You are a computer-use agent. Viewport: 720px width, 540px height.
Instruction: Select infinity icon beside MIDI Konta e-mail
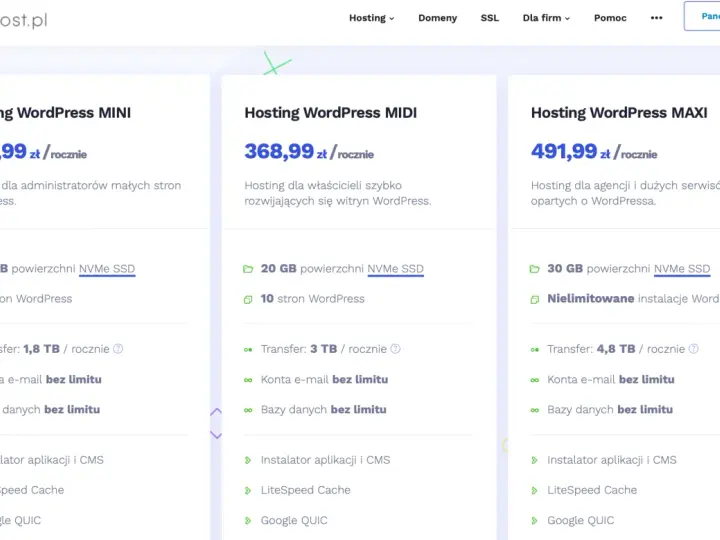(x=248, y=380)
